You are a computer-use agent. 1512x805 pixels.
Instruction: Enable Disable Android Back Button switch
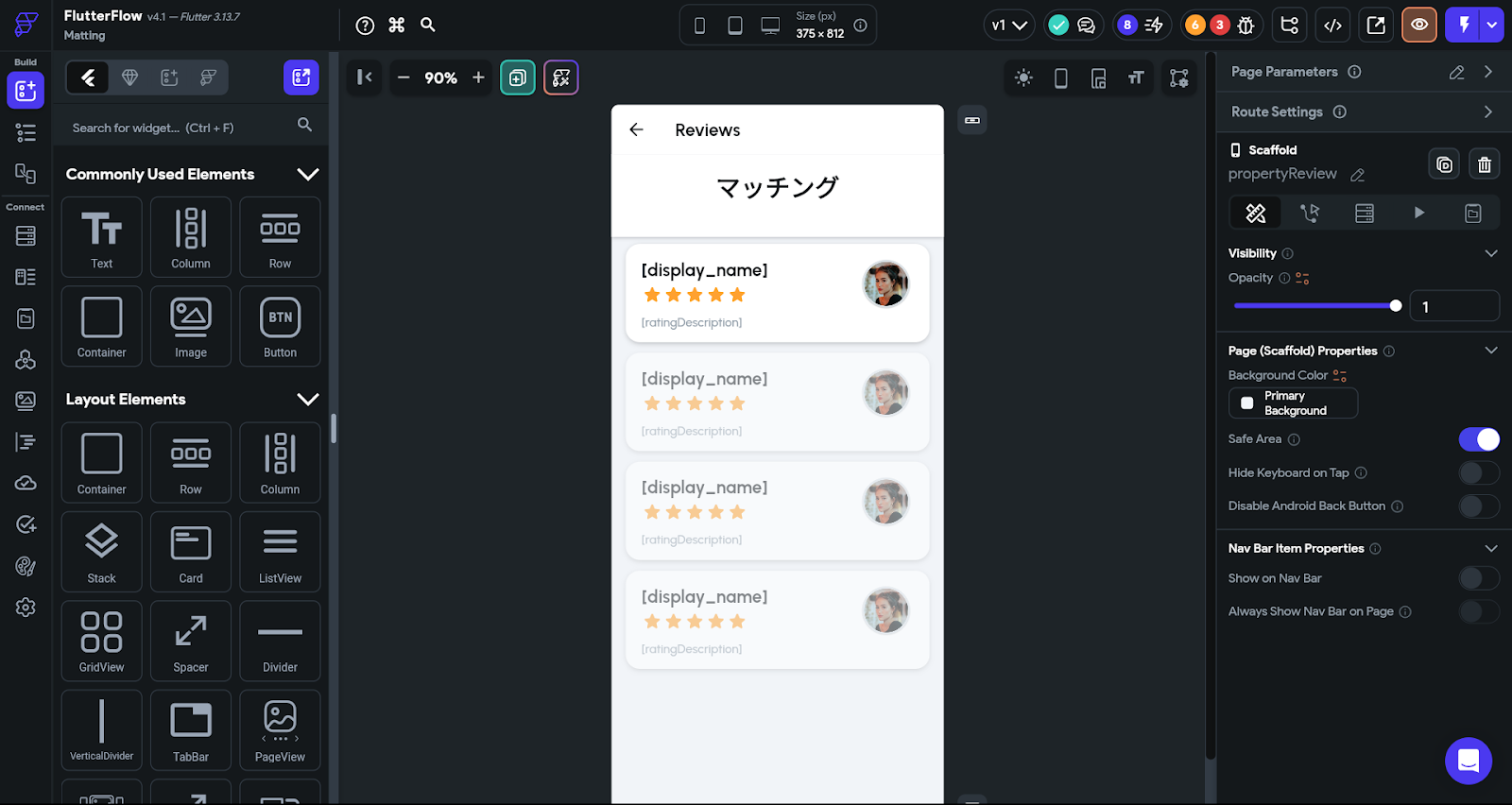[1479, 506]
